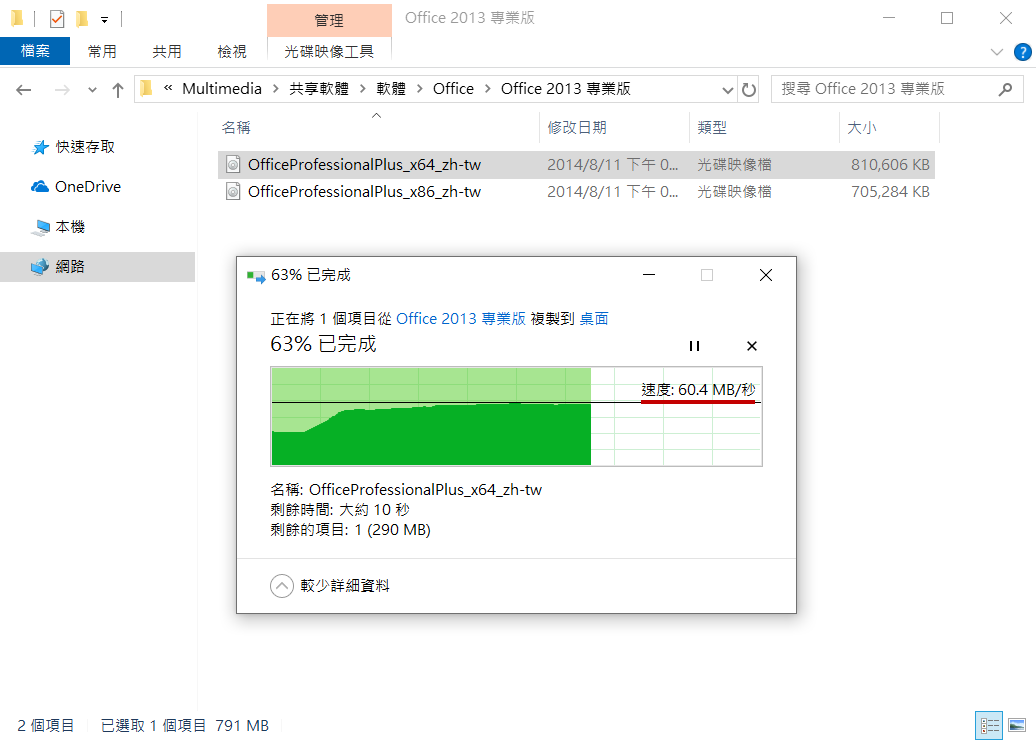Viewport: 1036px width, 740px height.
Task: Click the x64 file's modified date cell
Action: (612, 165)
